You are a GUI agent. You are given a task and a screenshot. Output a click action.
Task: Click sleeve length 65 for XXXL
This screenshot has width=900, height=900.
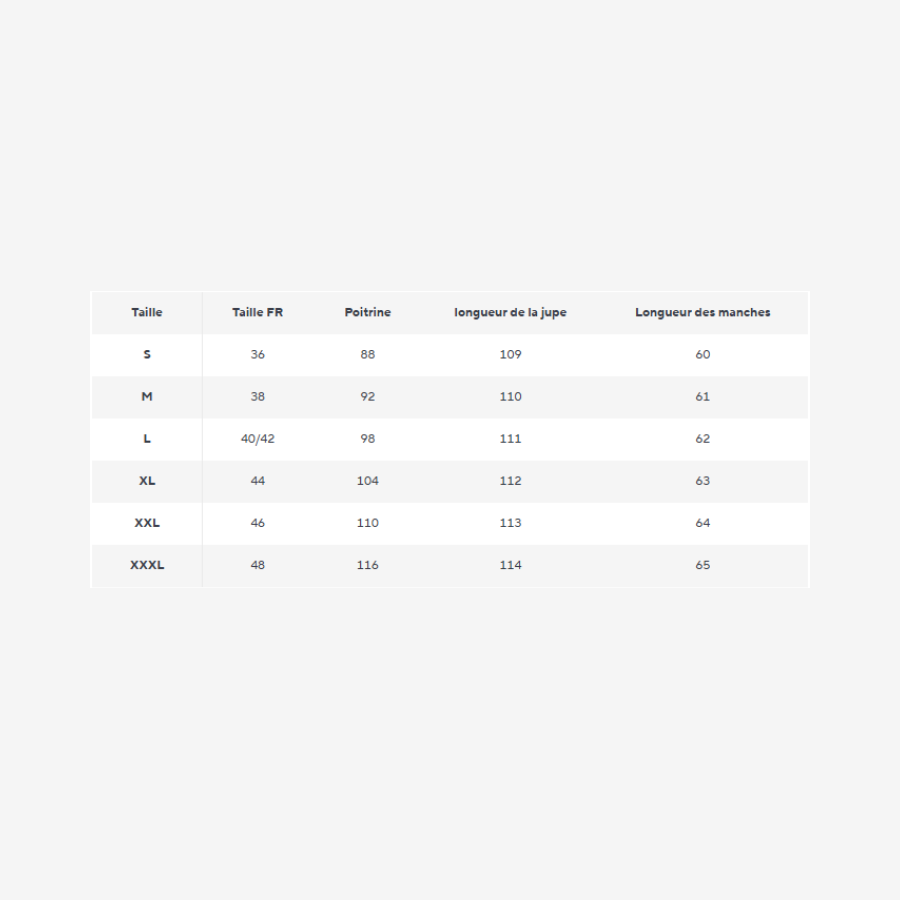point(703,565)
